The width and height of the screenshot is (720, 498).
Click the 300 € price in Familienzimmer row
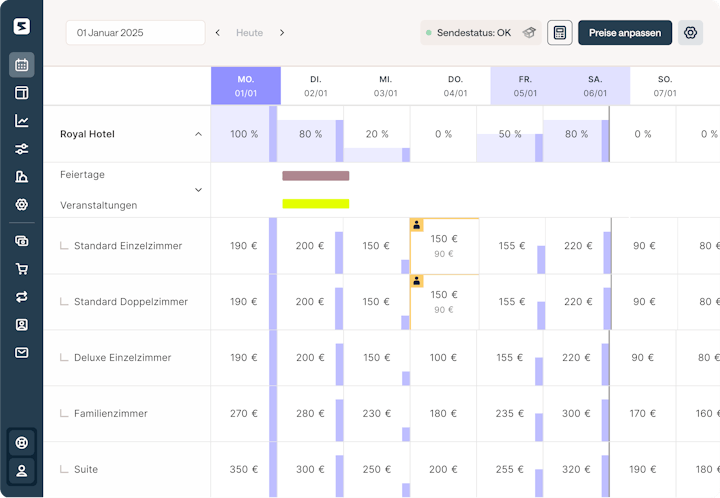(x=576, y=414)
